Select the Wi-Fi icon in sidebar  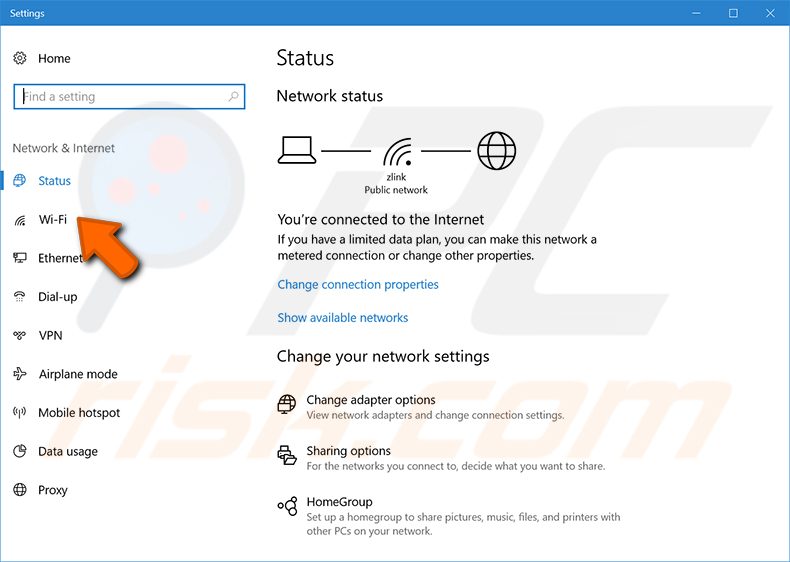point(20,220)
